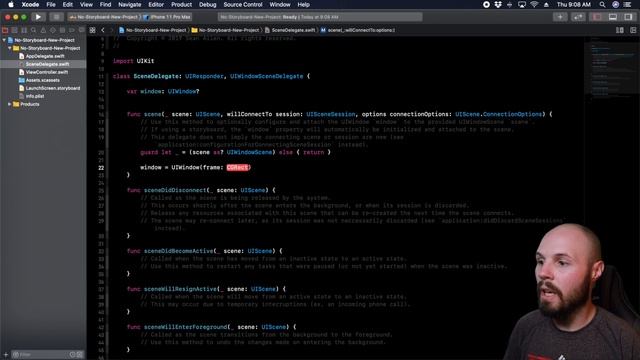The image size is (640, 360).
Task: Click the Stop button in toolbar
Action: [56, 17]
